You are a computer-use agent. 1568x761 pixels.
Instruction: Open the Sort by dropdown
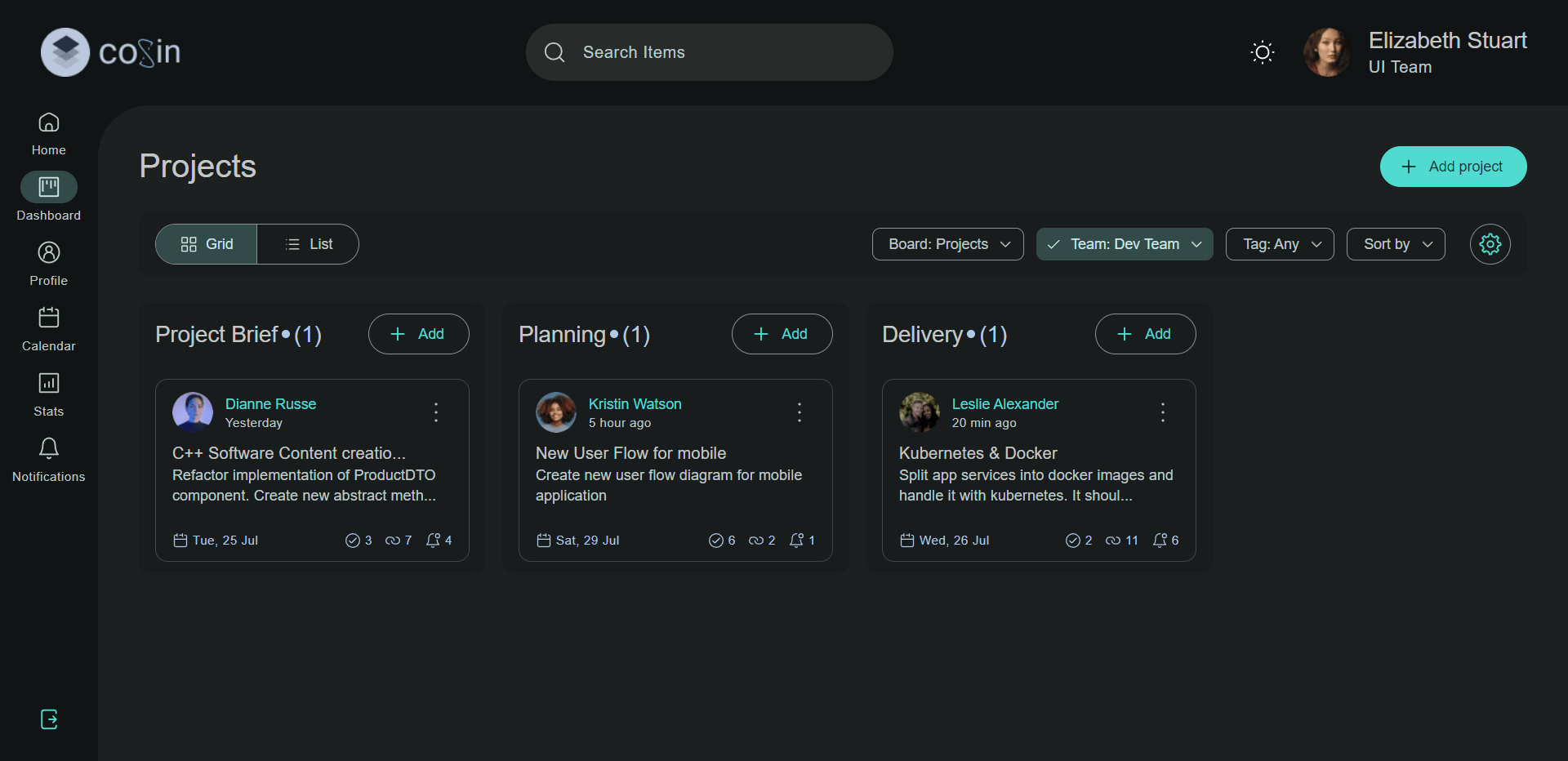click(x=1395, y=243)
